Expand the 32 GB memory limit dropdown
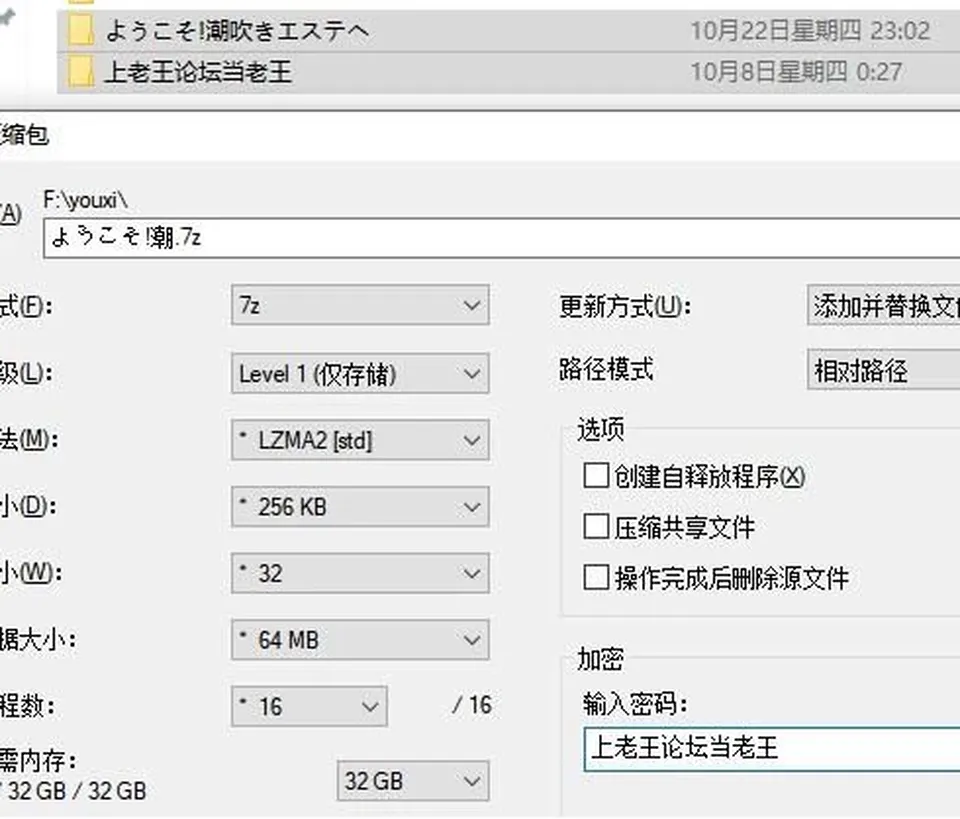960x819 pixels. [x=413, y=781]
